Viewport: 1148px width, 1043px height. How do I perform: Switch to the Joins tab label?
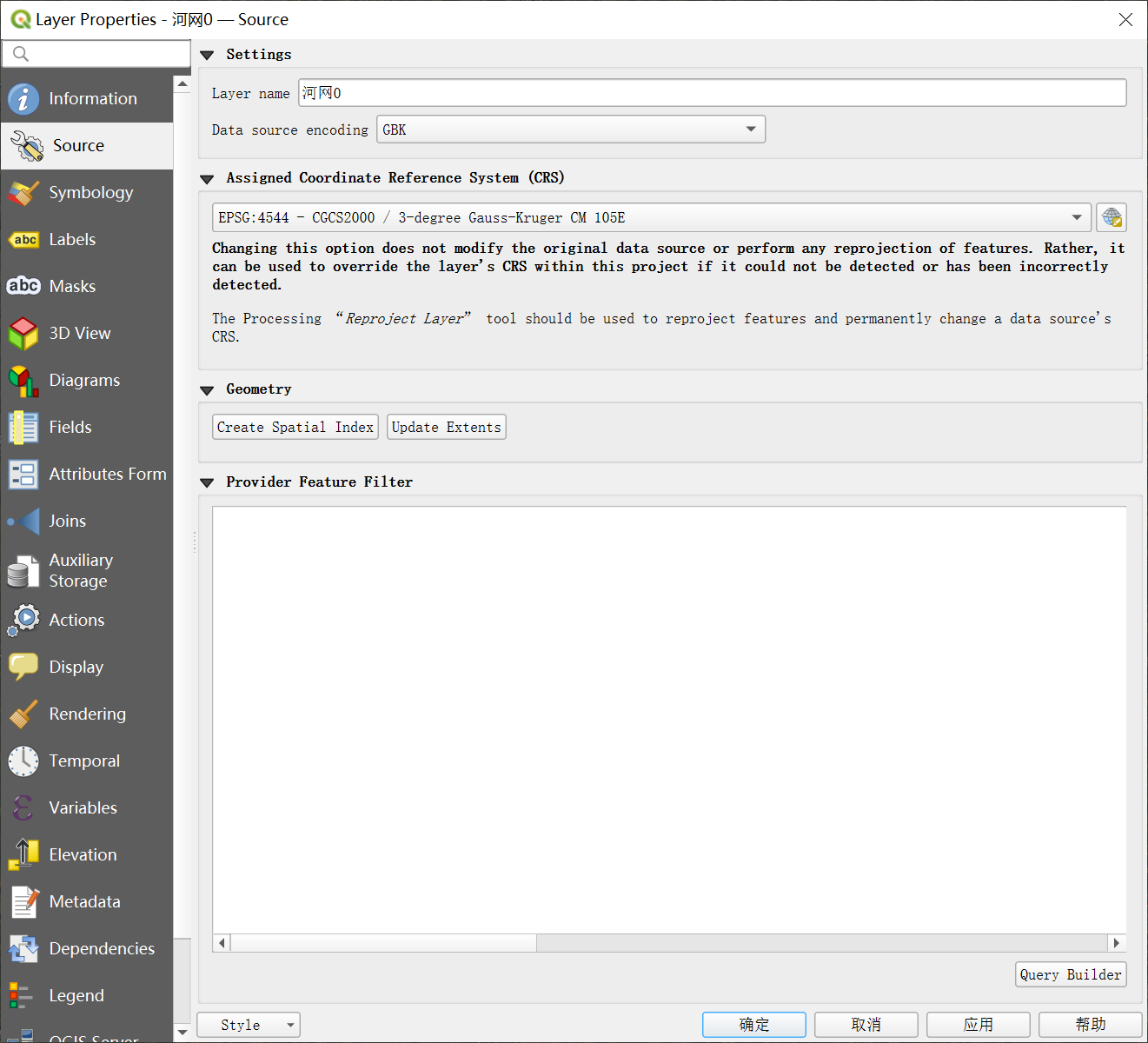pyautogui.click(x=68, y=521)
